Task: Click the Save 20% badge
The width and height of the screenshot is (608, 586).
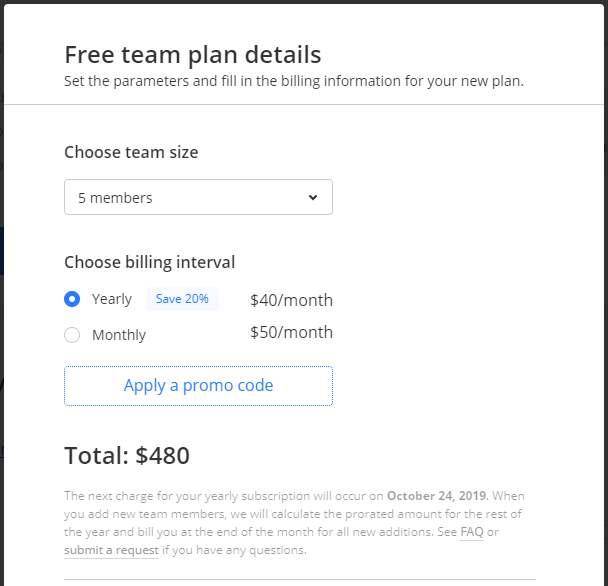Action: click(182, 299)
